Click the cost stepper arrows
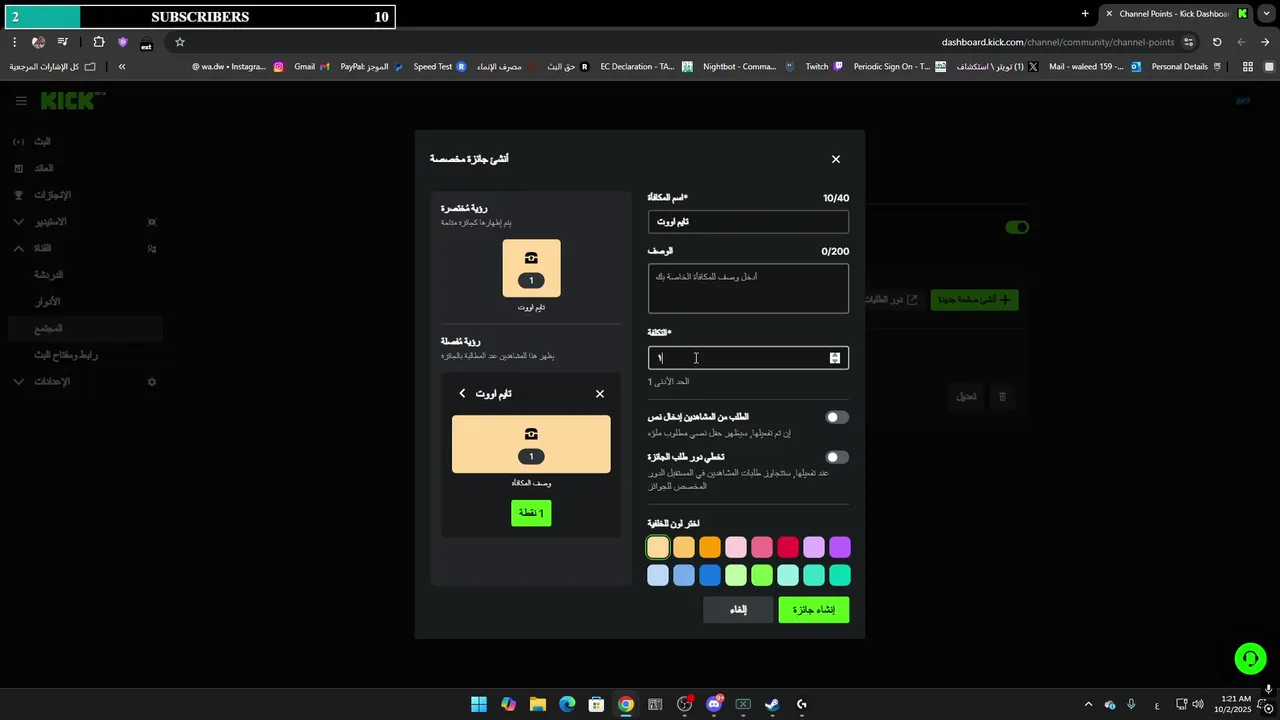The width and height of the screenshot is (1280, 720). point(835,358)
